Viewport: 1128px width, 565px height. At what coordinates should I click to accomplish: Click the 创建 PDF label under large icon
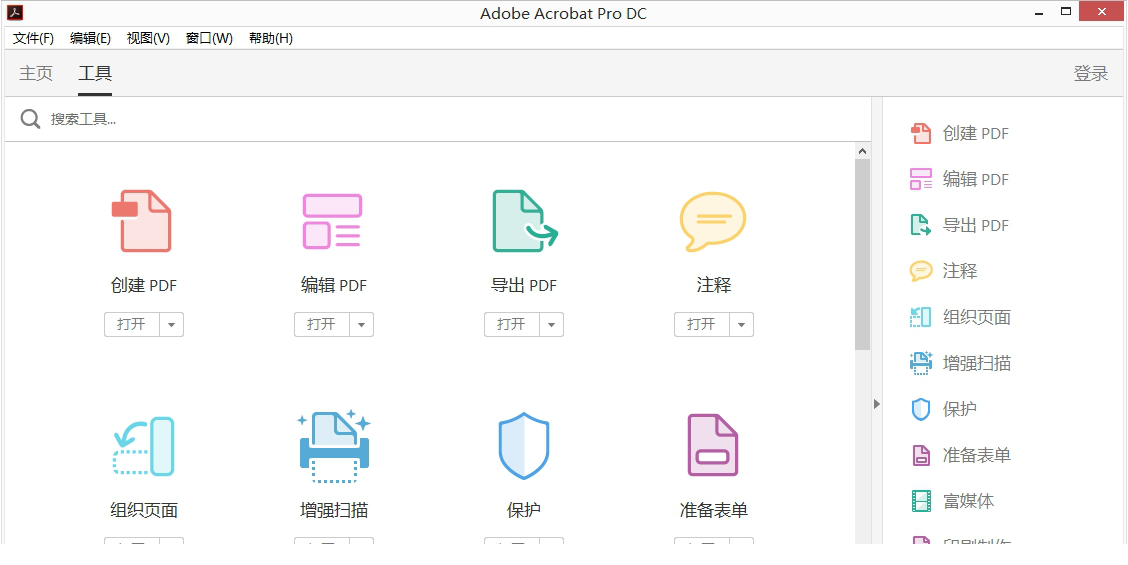tap(144, 286)
